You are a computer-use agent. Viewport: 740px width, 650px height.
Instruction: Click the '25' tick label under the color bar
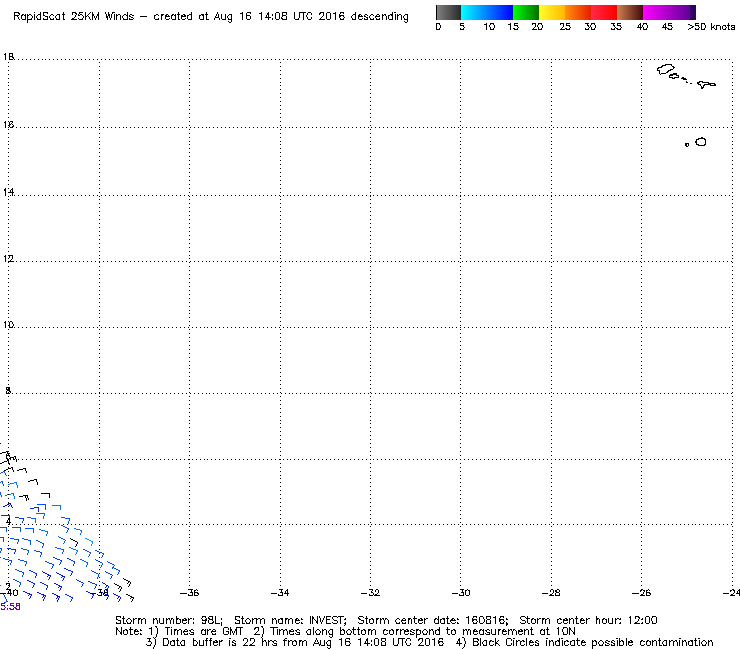[565, 27]
